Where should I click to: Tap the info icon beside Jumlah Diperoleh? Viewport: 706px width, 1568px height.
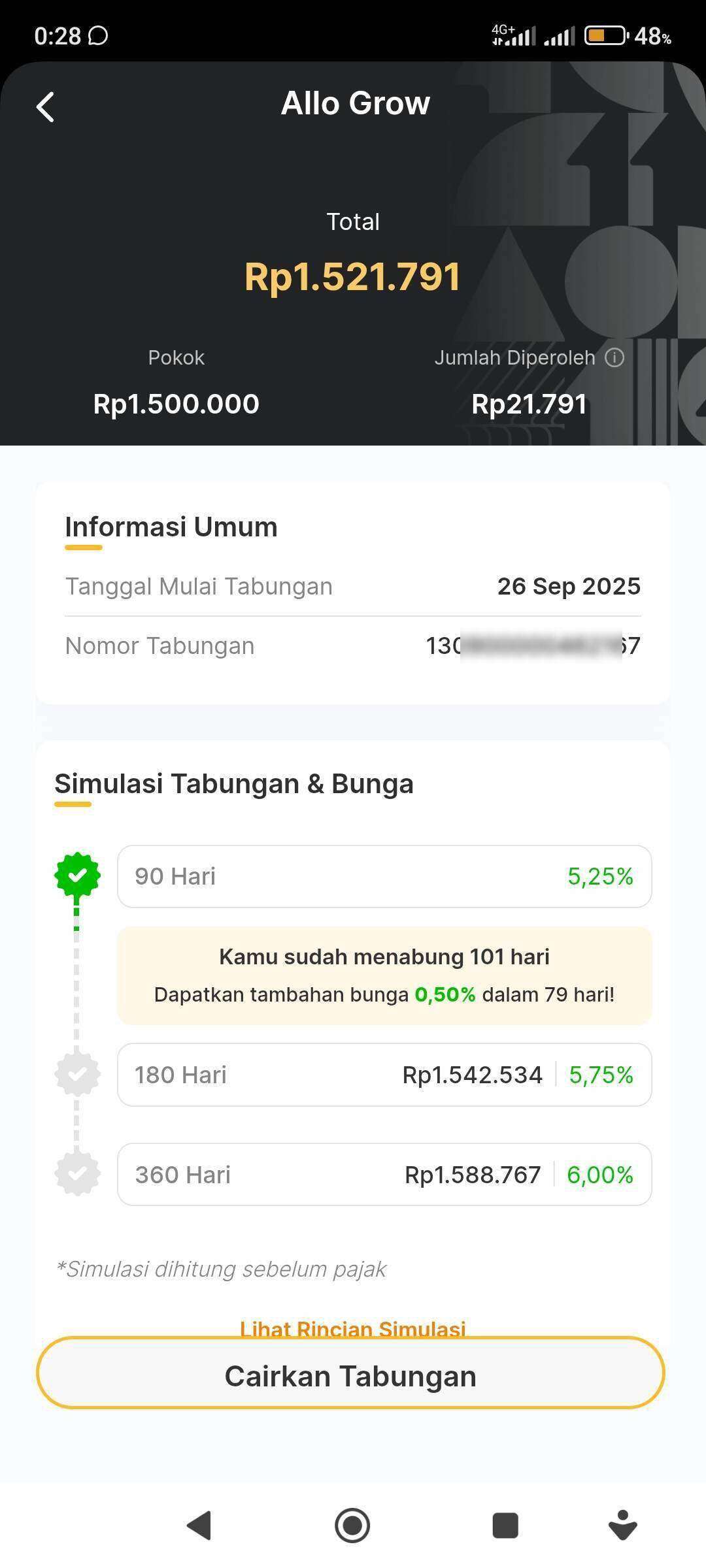614,357
